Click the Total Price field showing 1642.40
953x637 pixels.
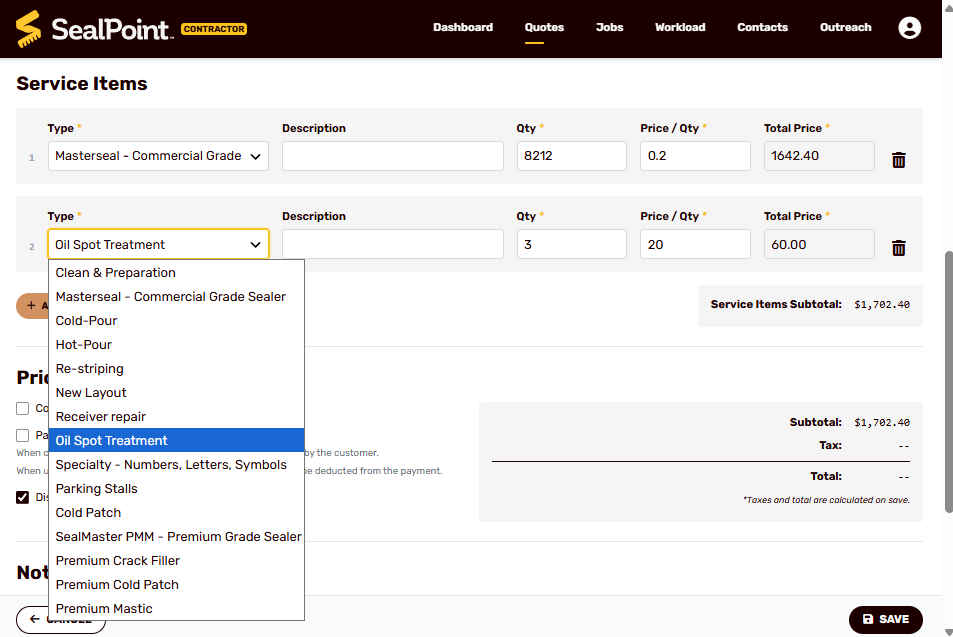(819, 156)
